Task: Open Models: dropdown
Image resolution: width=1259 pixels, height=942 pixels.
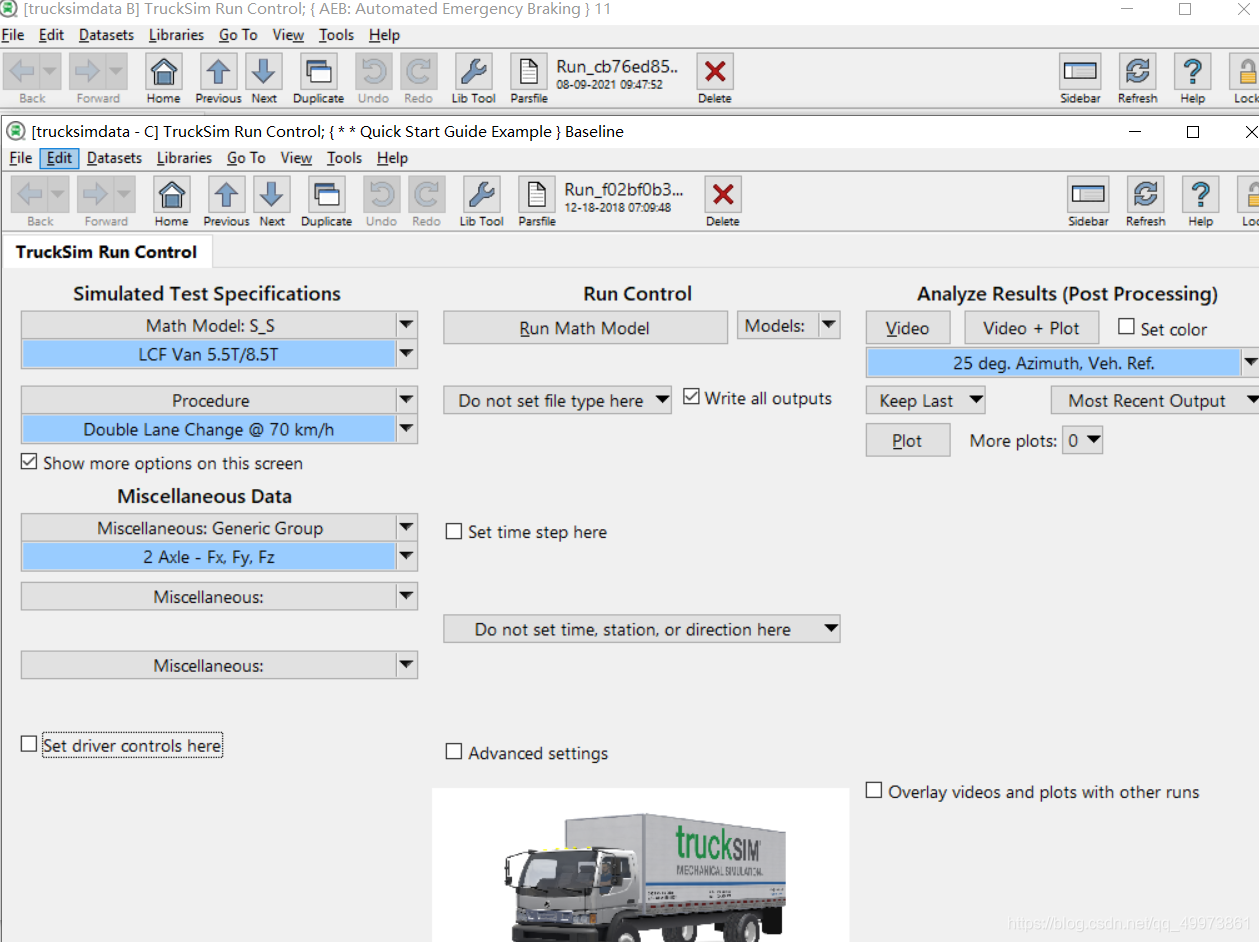Action: click(x=788, y=325)
